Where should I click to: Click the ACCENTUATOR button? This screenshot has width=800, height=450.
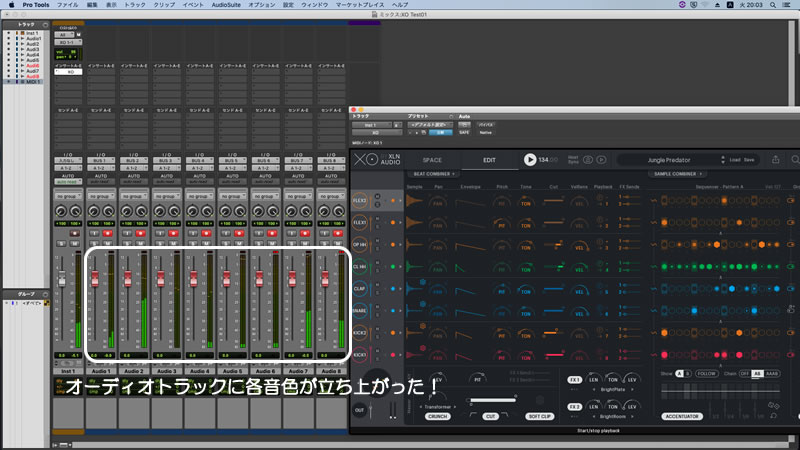[682, 416]
